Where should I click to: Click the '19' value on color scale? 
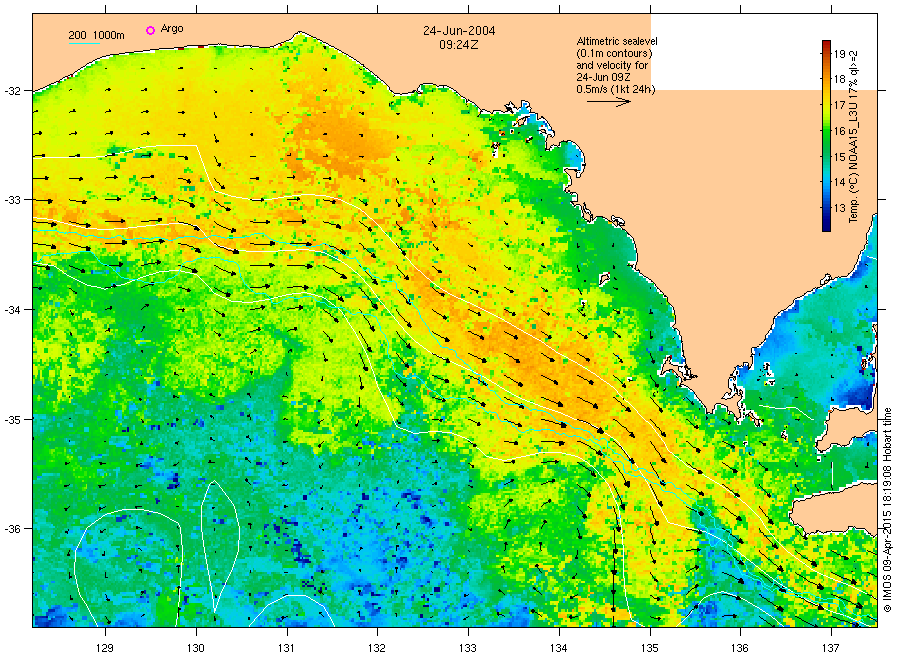coord(840,55)
